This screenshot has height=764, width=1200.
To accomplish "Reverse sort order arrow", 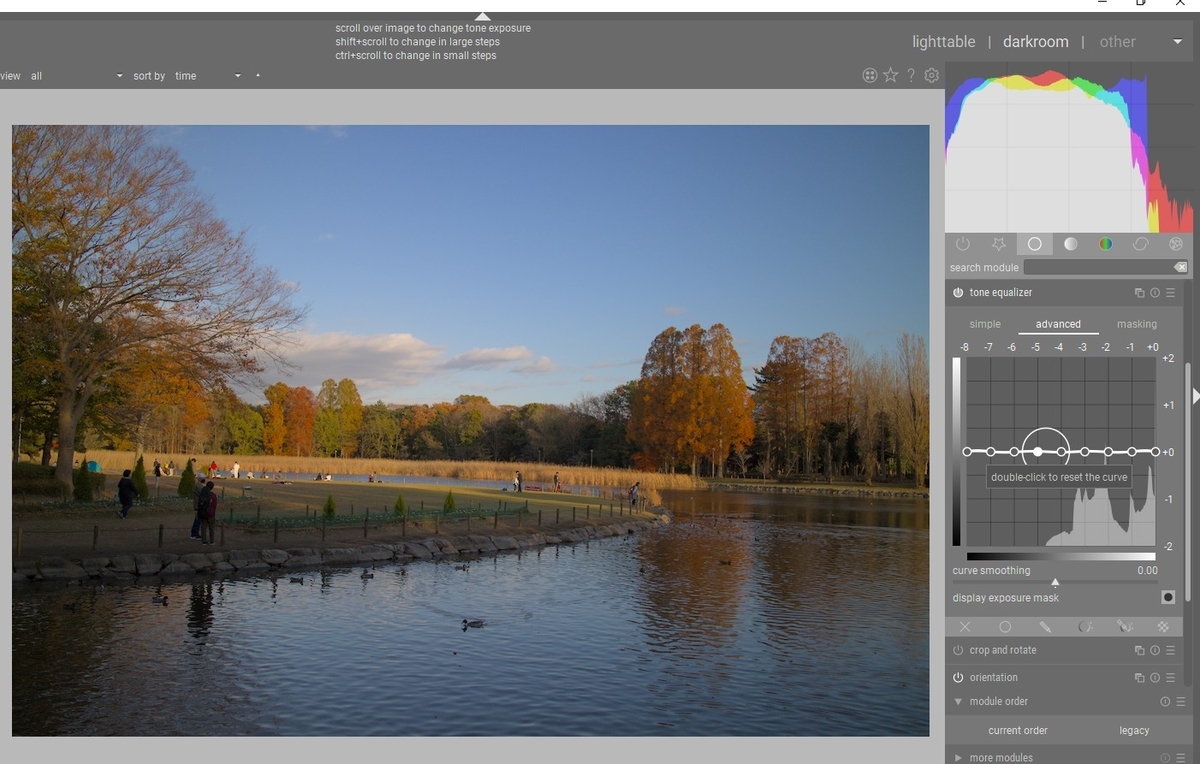I will coord(258,76).
